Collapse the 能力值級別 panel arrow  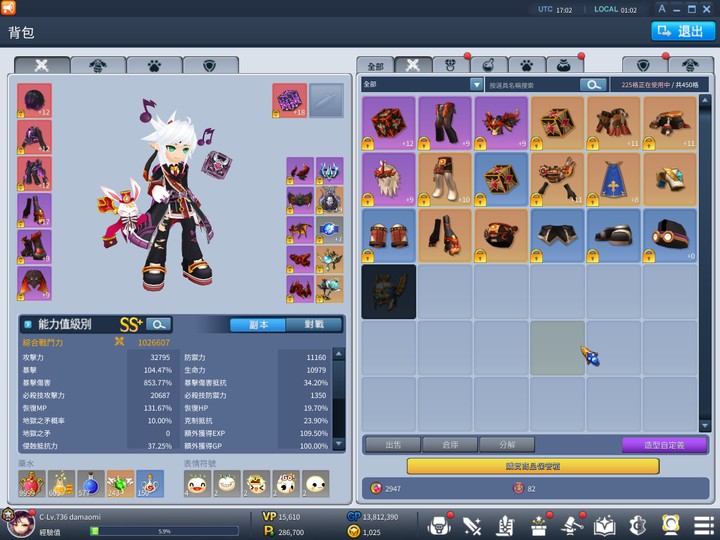tap(28, 325)
